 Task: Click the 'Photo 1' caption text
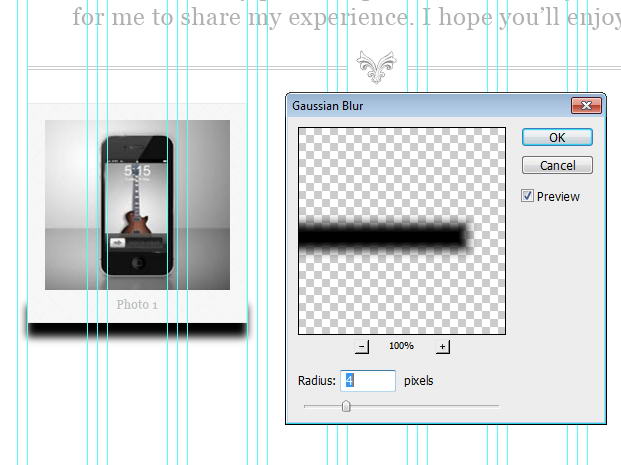(x=137, y=305)
